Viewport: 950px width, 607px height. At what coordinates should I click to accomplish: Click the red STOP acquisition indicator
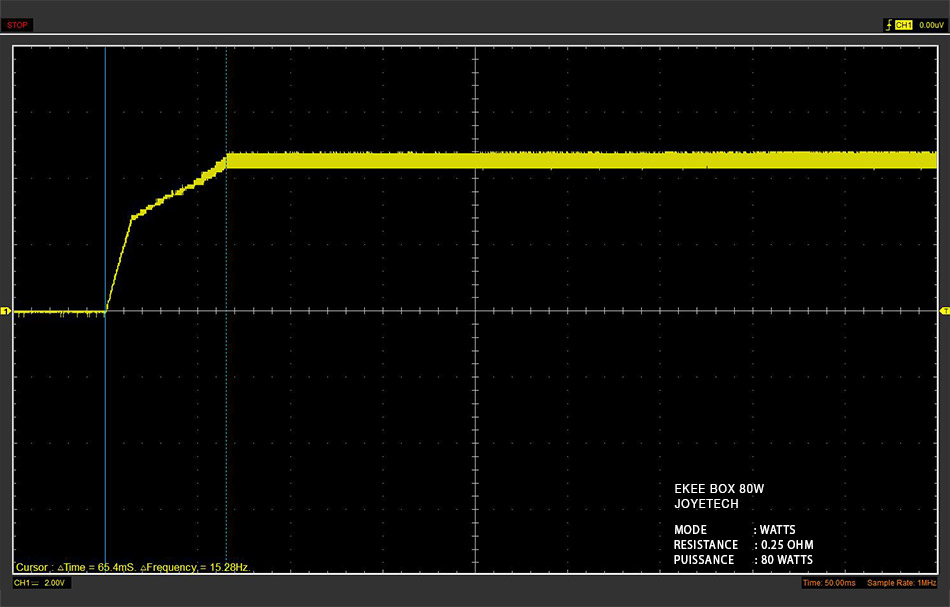[x=17, y=25]
